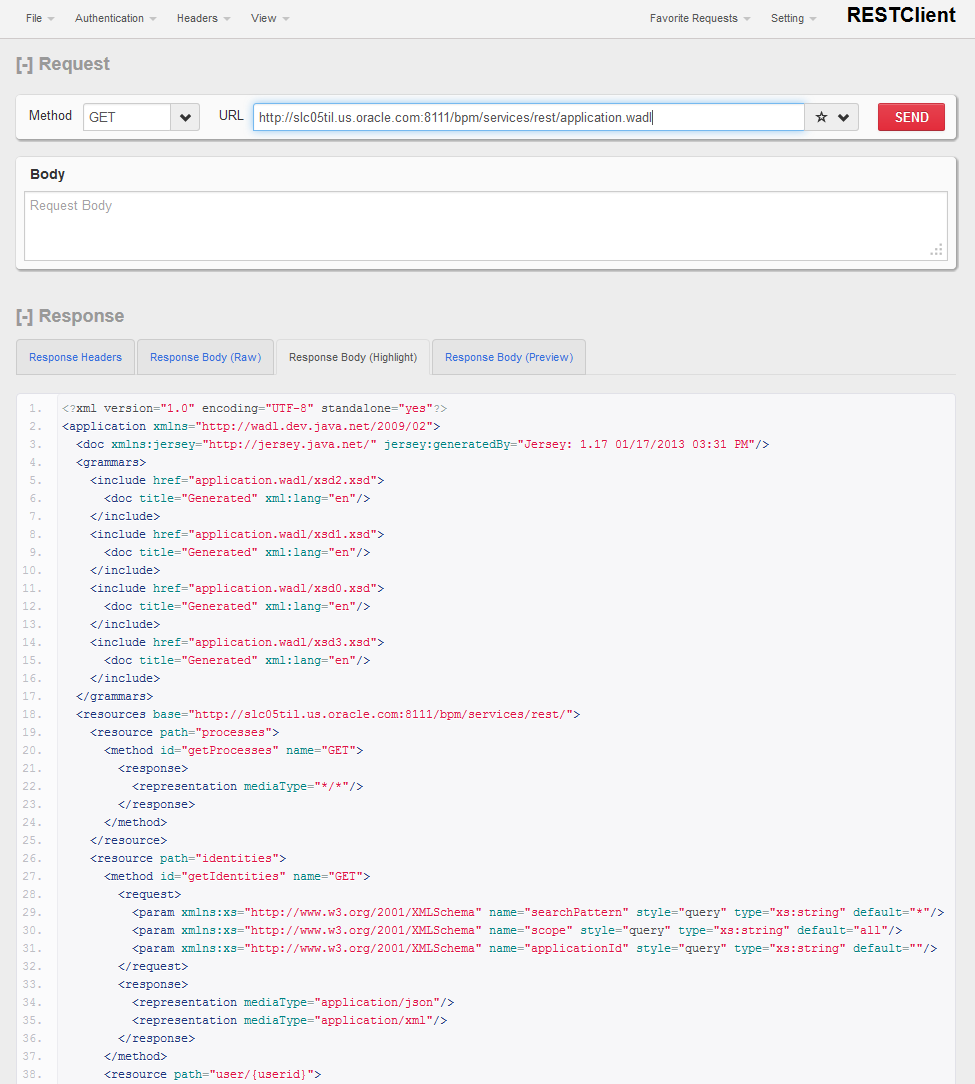Click inside the URL input field

528,117
